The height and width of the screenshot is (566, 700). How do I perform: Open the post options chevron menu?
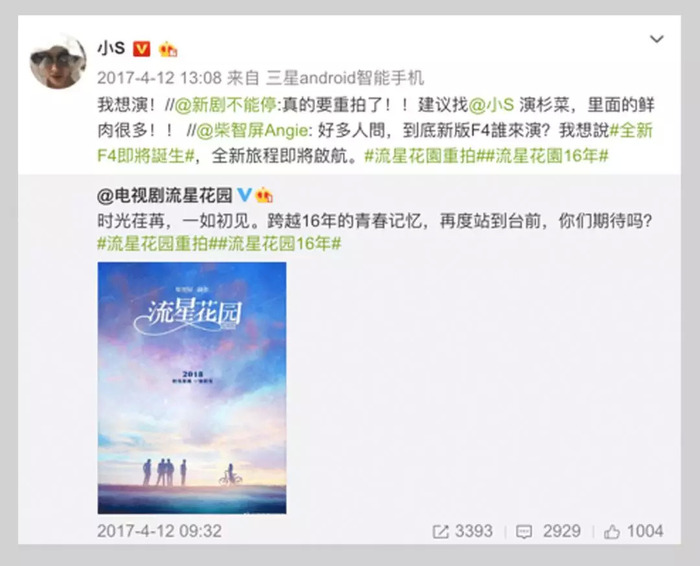pos(656,39)
